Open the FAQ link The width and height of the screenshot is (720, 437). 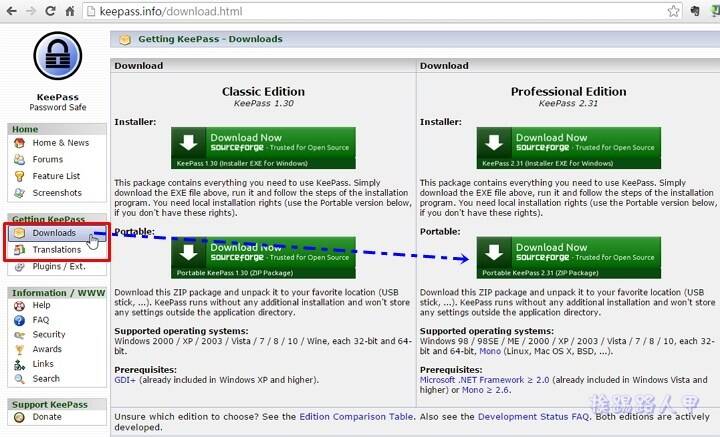40,320
